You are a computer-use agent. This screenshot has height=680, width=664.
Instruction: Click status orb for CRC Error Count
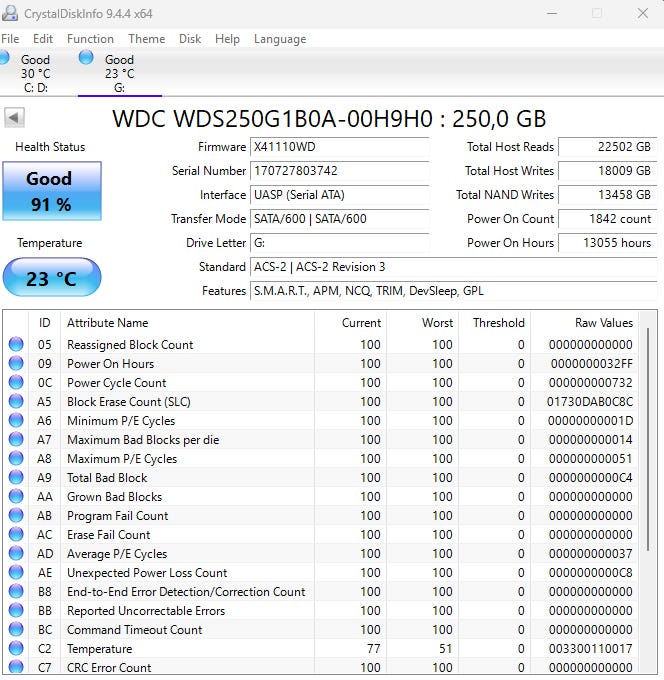[16, 667]
